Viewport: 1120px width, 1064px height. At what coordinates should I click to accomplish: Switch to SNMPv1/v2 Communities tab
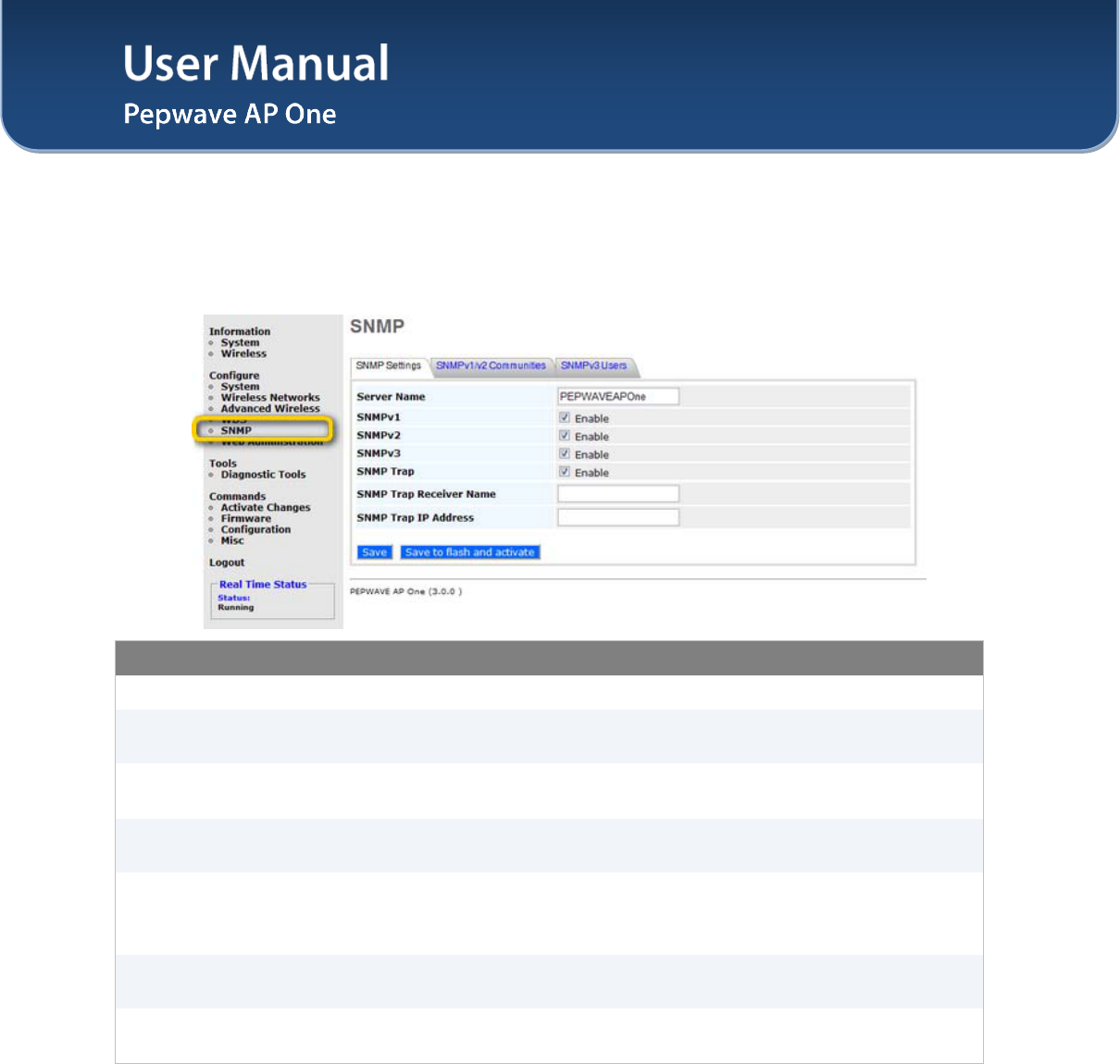click(491, 366)
